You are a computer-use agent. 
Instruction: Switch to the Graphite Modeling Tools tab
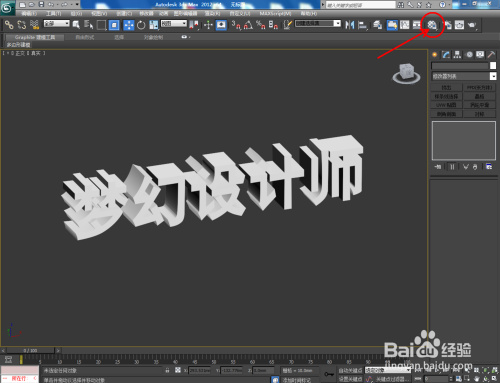(x=35, y=37)
